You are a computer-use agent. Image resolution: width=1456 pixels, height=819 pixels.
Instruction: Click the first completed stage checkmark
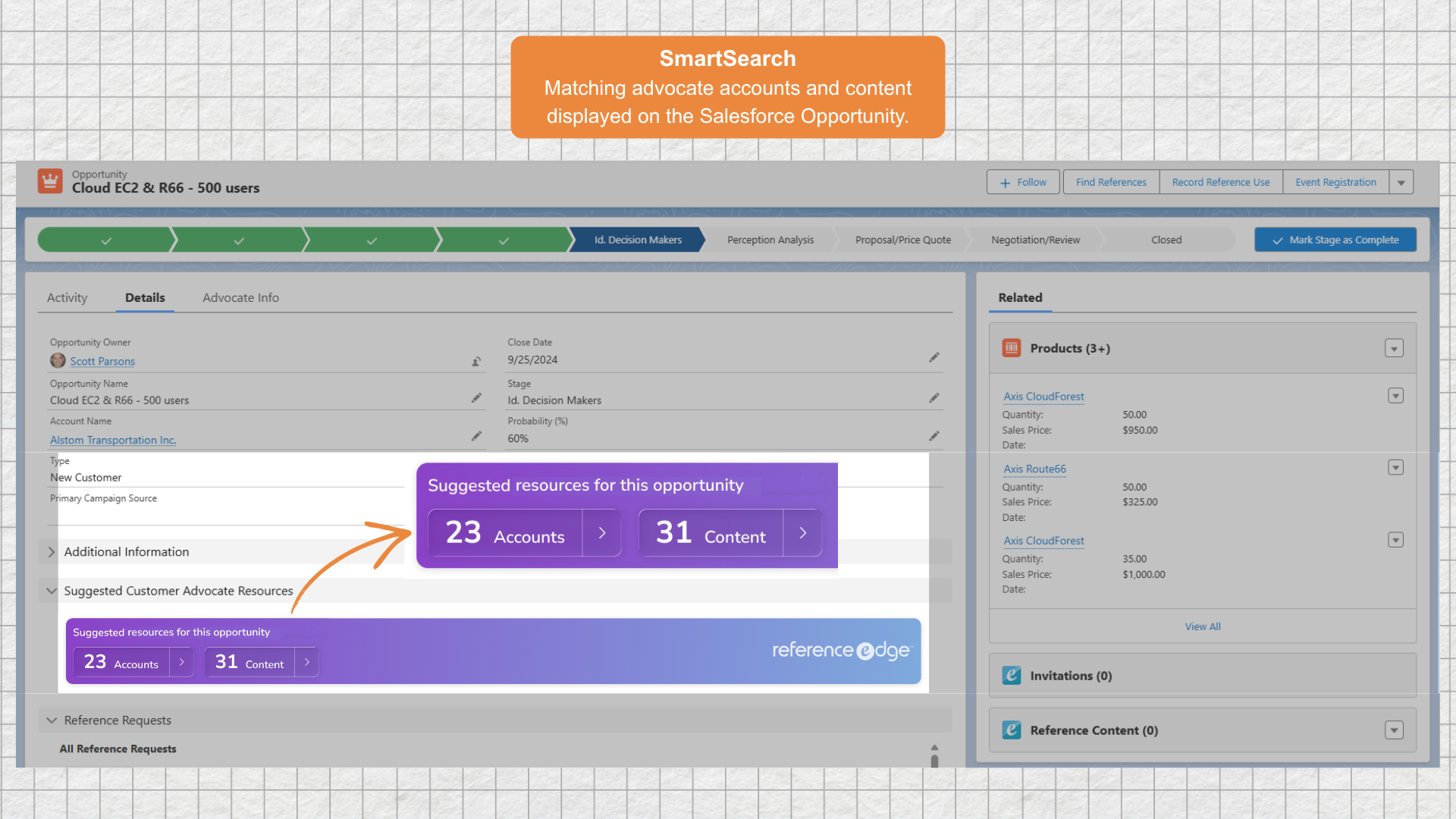click(106, 240)
